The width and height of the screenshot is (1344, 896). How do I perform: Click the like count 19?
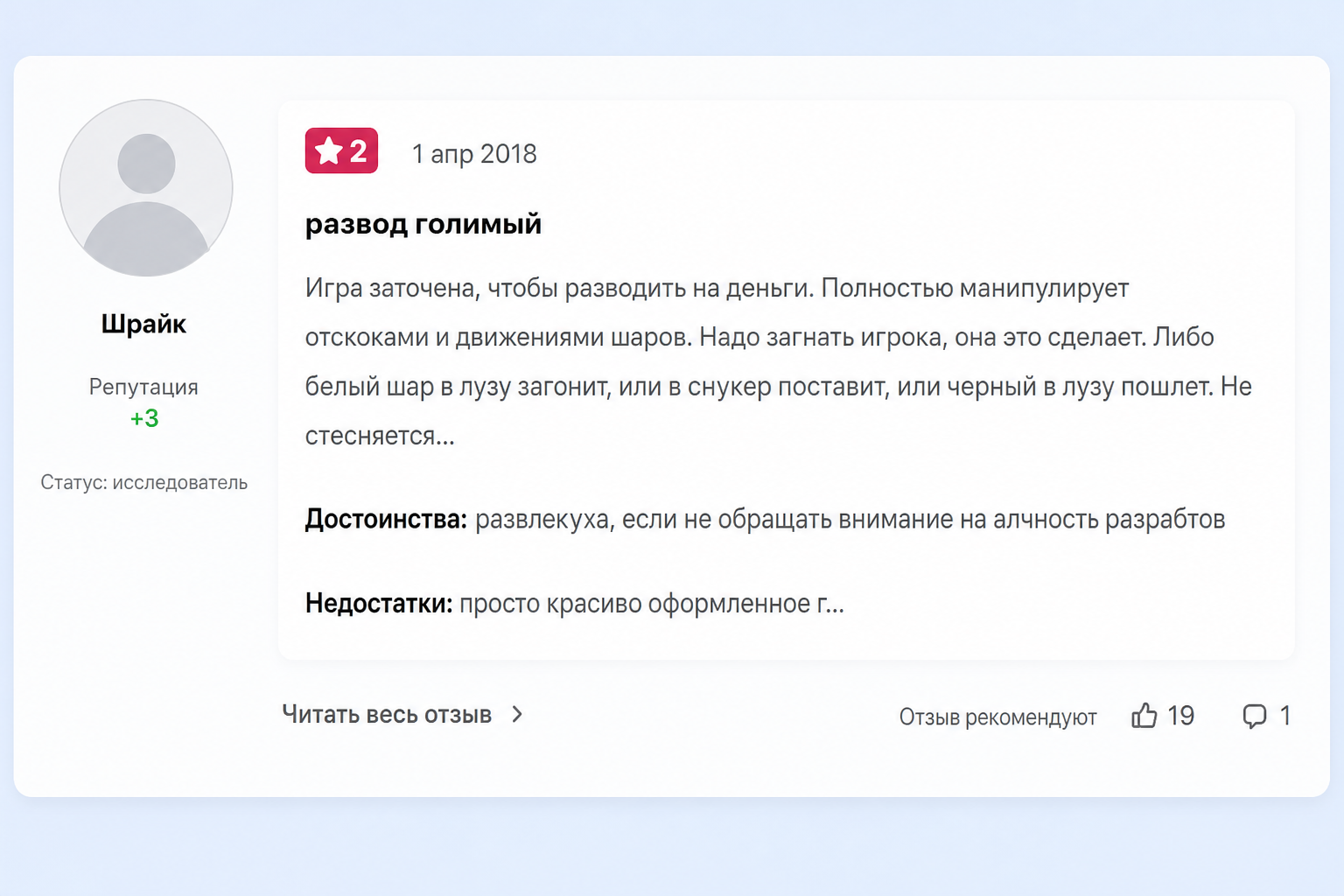coord(1180,716)
